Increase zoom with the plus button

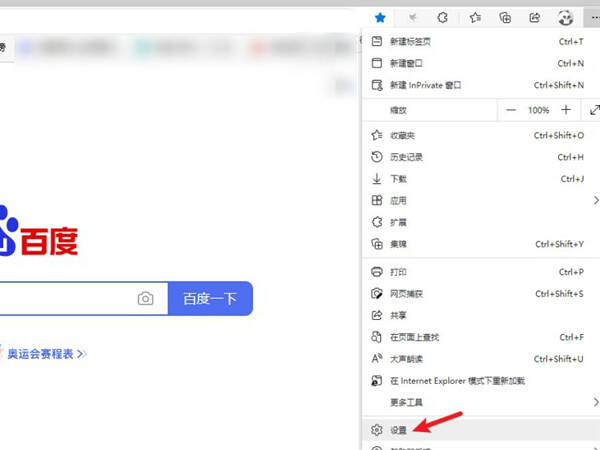566,110
